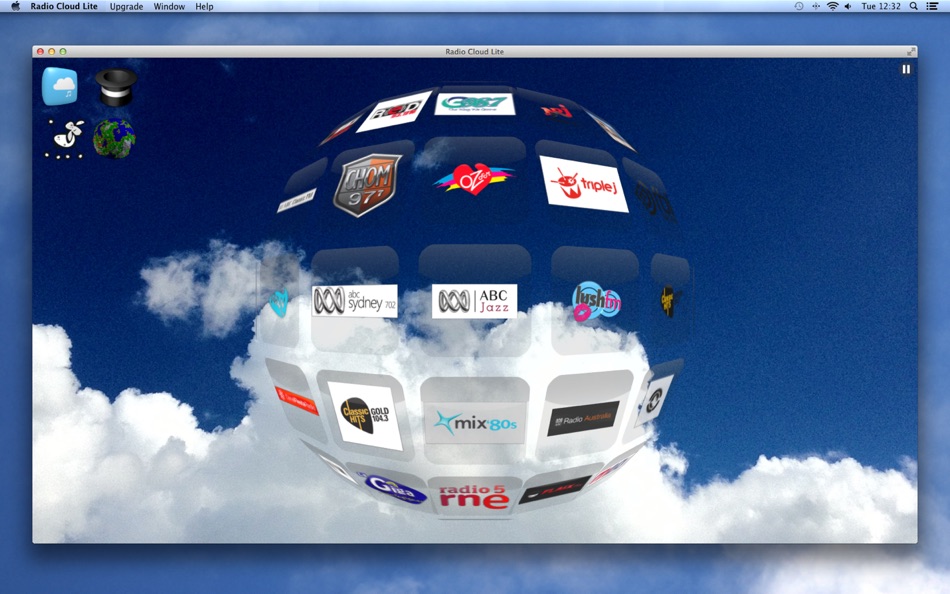Open the Apple menu
This screenshot has height=594, width=950.
pyautogui.click(x=15, y=6)
